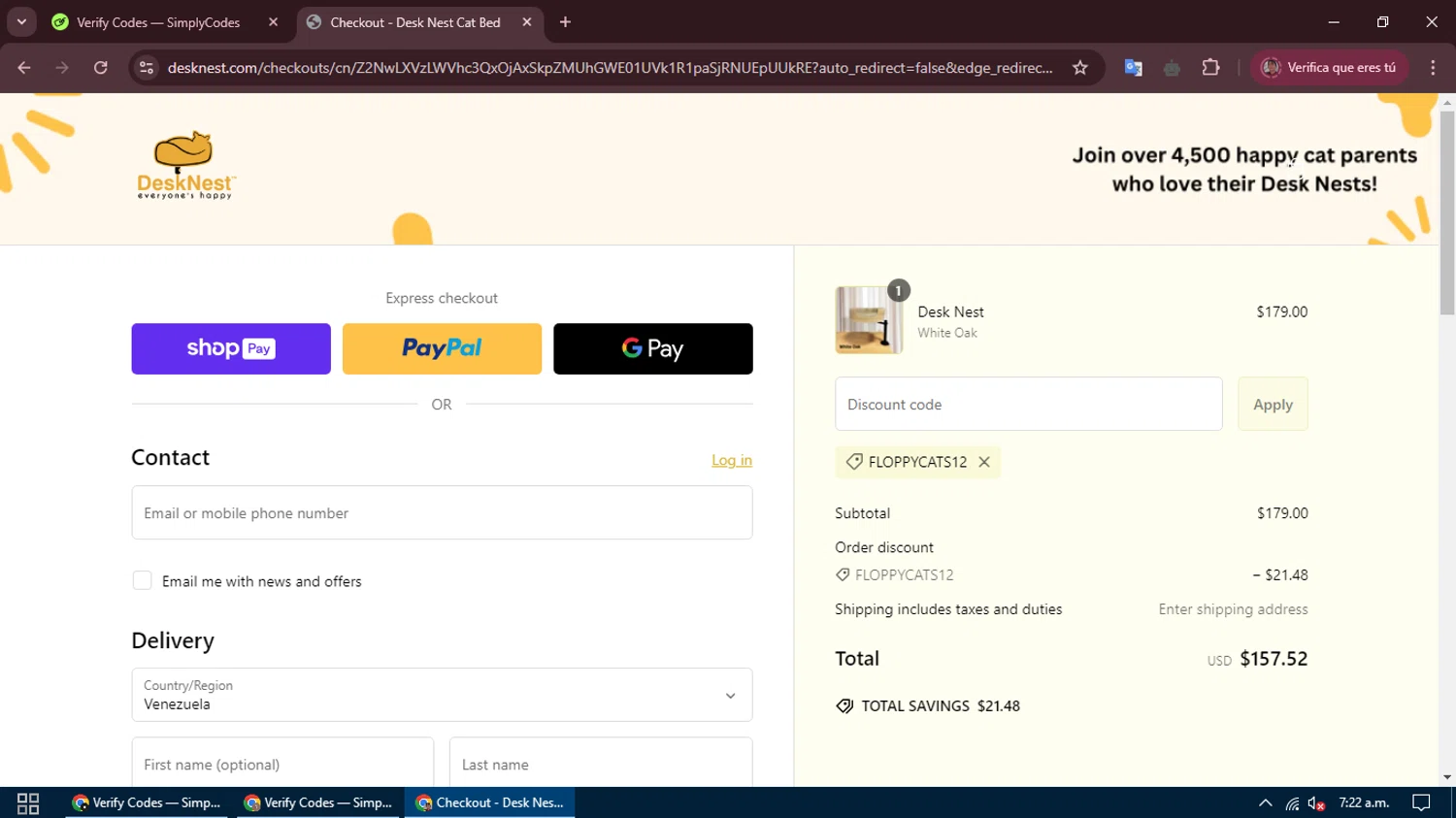Image resolution: width=1456 pixels, height=818 pixels.
Task: Apply the discount code
Action: click(x=1273, y=404)
